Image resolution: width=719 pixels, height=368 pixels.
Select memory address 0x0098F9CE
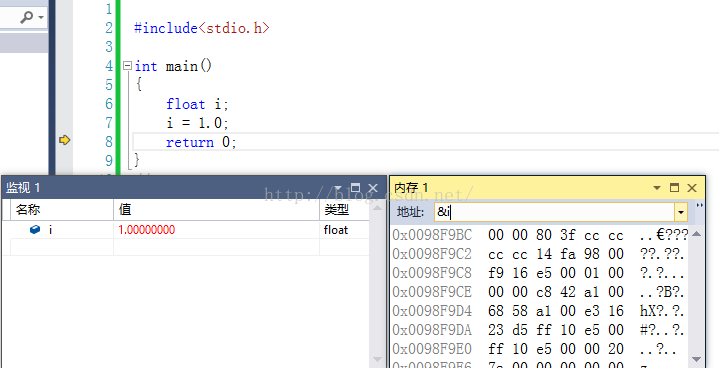[432, 292]
